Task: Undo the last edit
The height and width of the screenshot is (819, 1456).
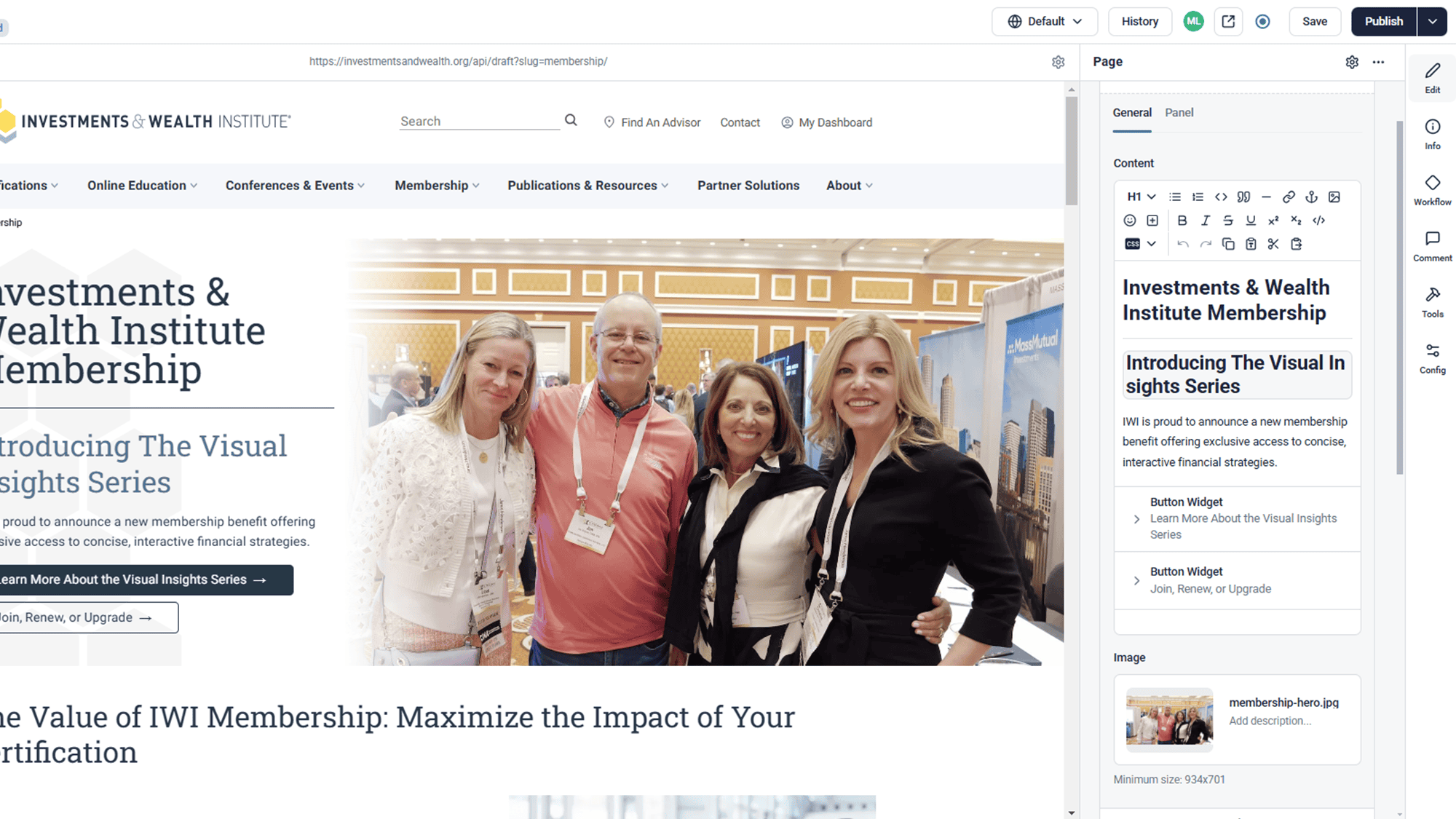Action: [x=1182, y=244]
